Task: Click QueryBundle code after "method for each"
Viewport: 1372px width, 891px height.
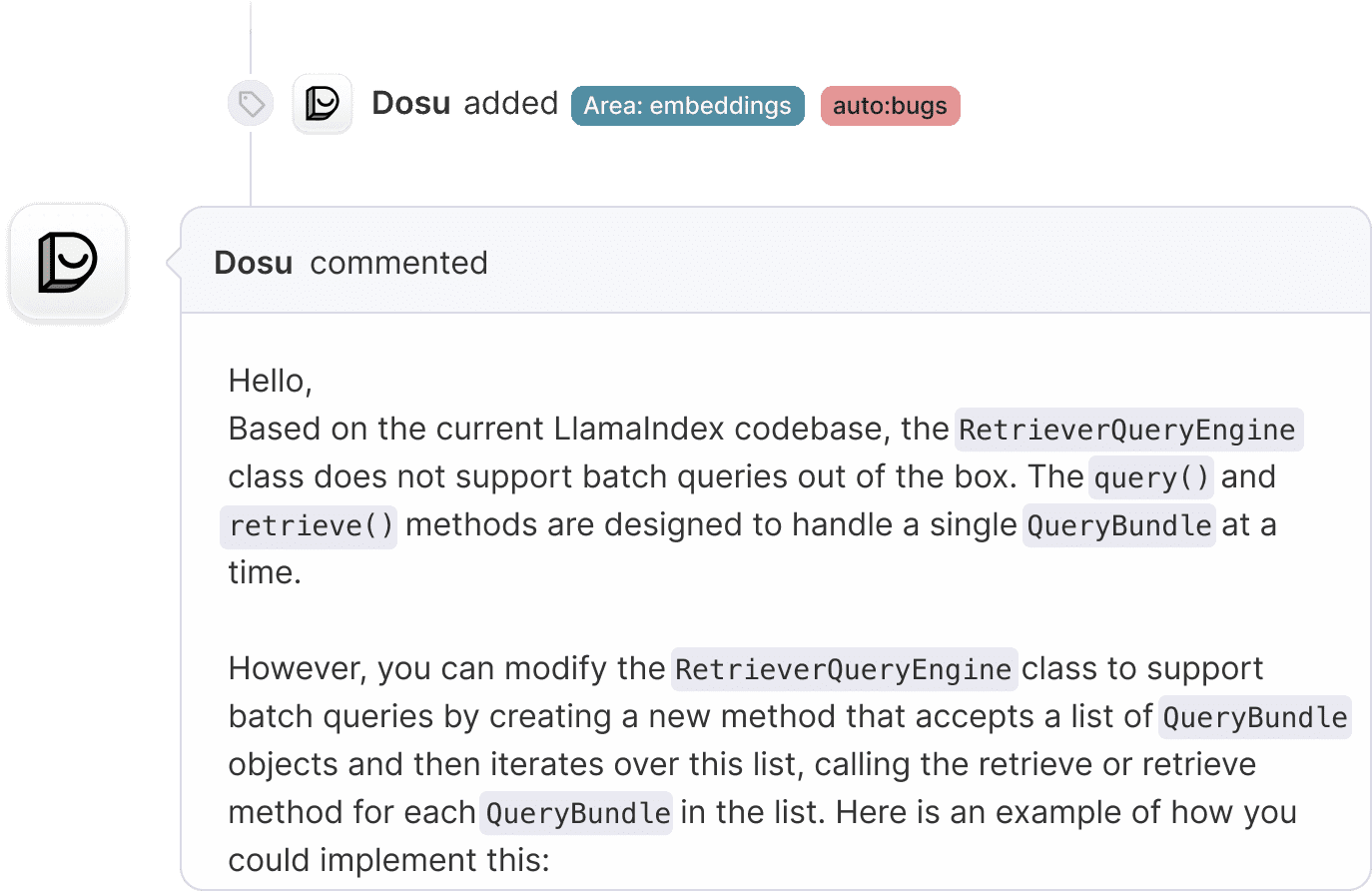Action: pos(577,813)
